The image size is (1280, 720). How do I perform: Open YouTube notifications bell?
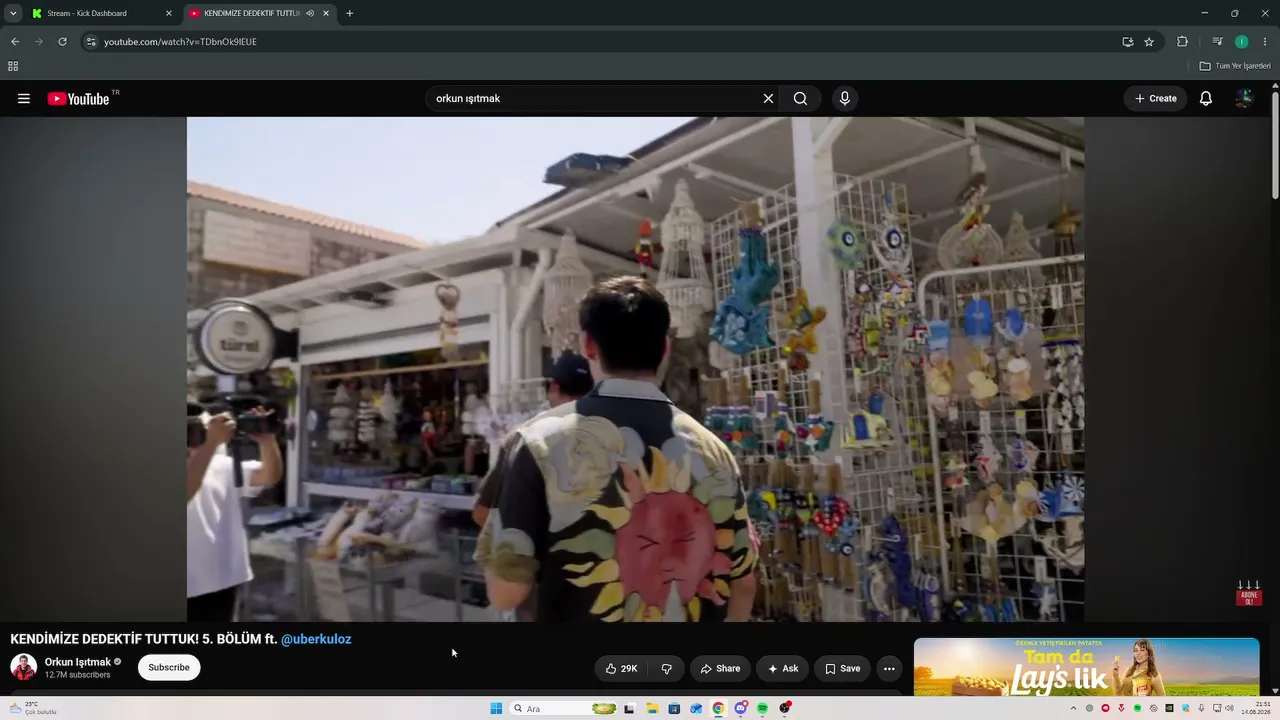(1206, 98)
